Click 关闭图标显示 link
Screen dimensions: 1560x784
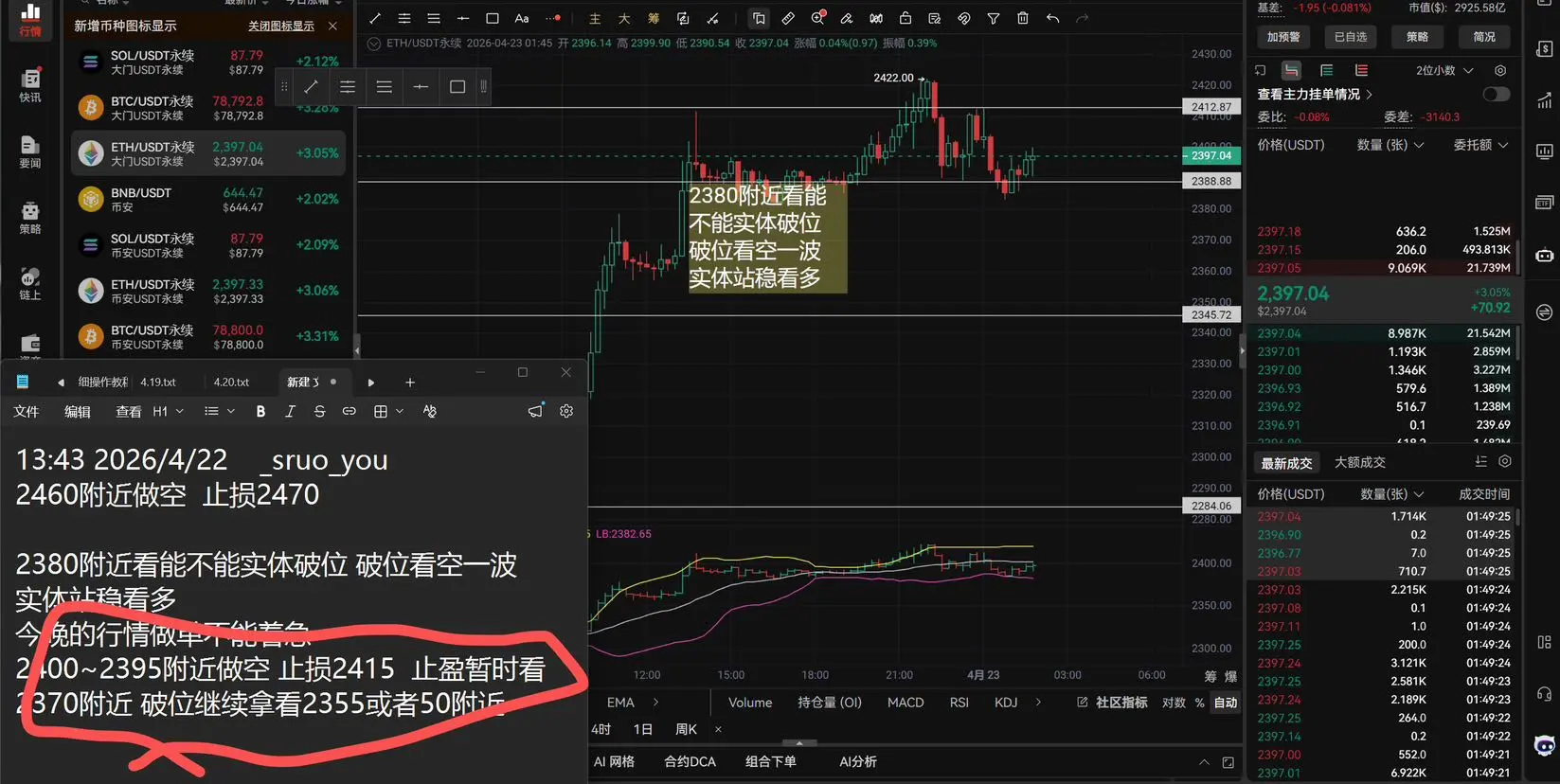tap(280, 26)
